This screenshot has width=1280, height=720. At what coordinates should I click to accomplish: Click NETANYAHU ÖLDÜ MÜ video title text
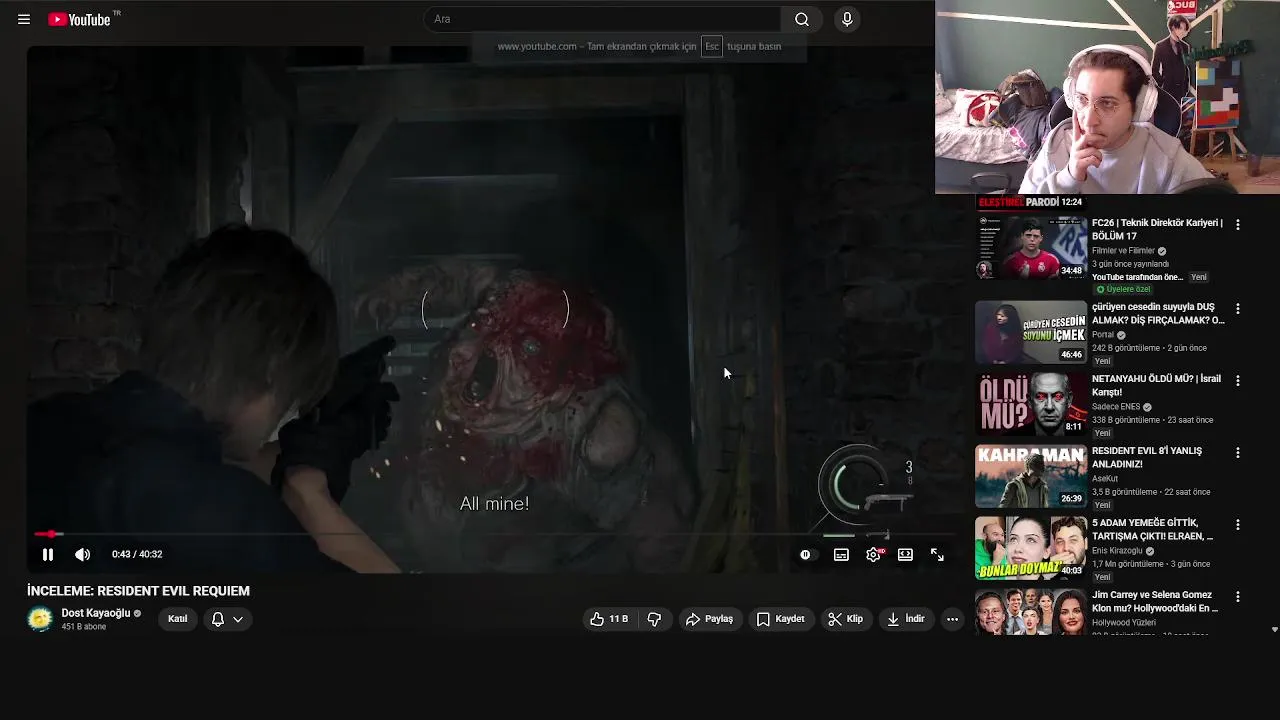click(x=1156, y=385)
